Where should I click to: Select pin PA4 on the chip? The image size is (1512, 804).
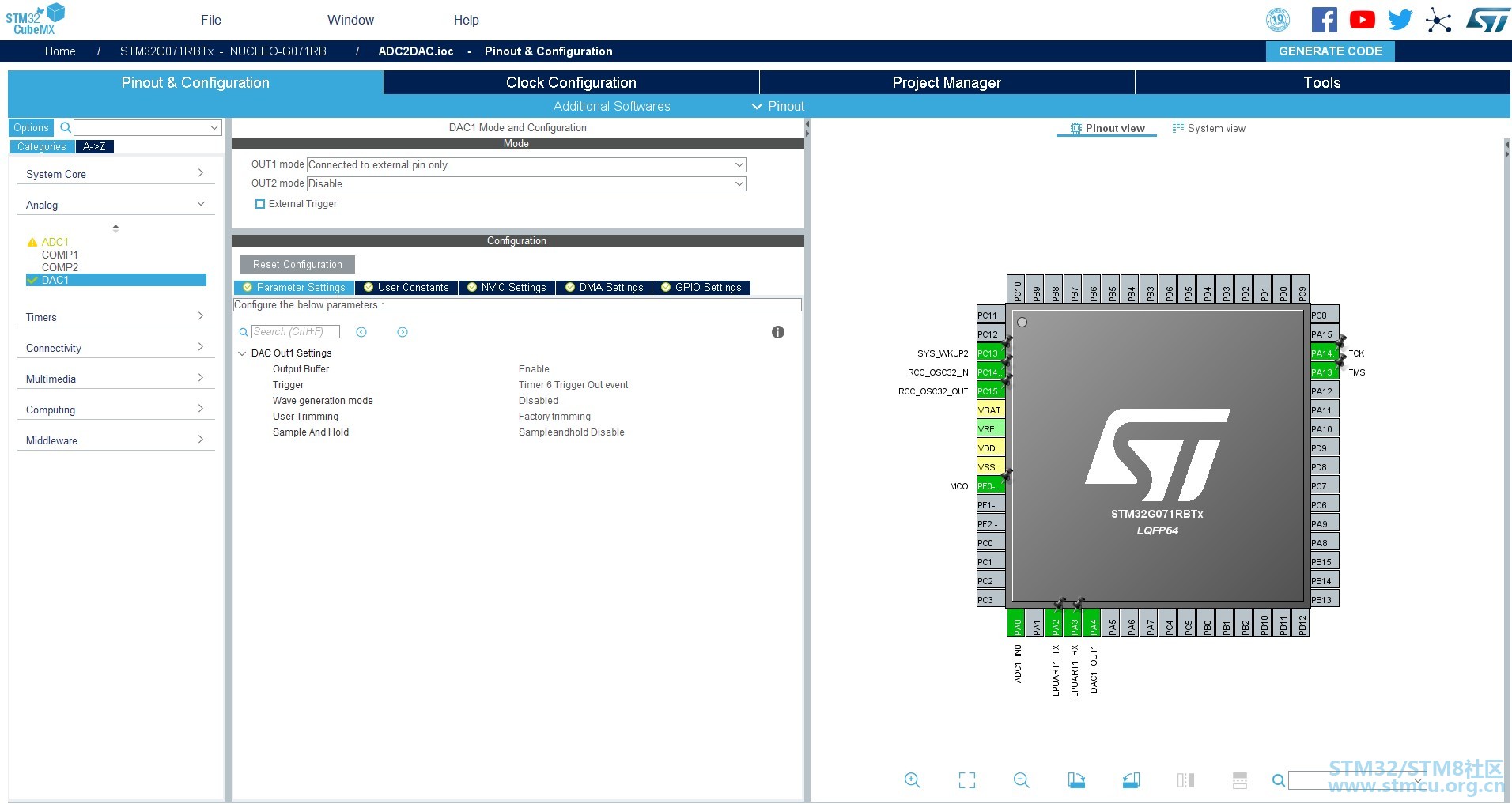point(1093,623)
